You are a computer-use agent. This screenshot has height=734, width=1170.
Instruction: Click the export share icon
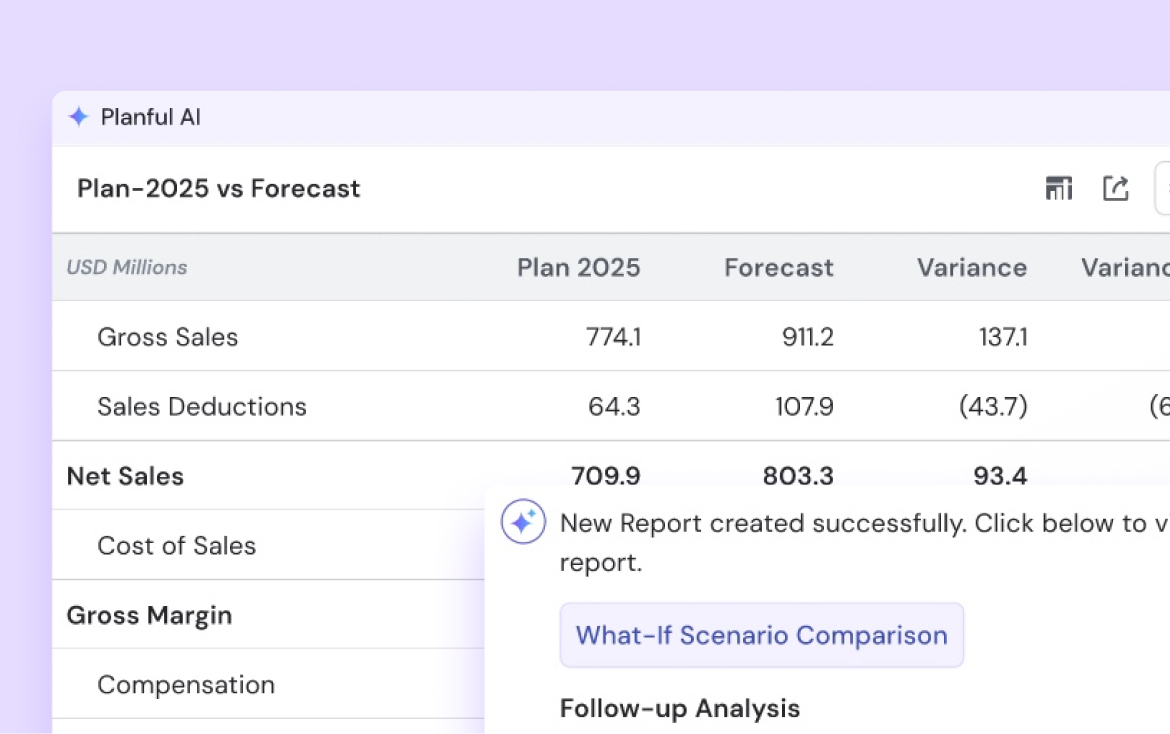tap(1115, 188)
